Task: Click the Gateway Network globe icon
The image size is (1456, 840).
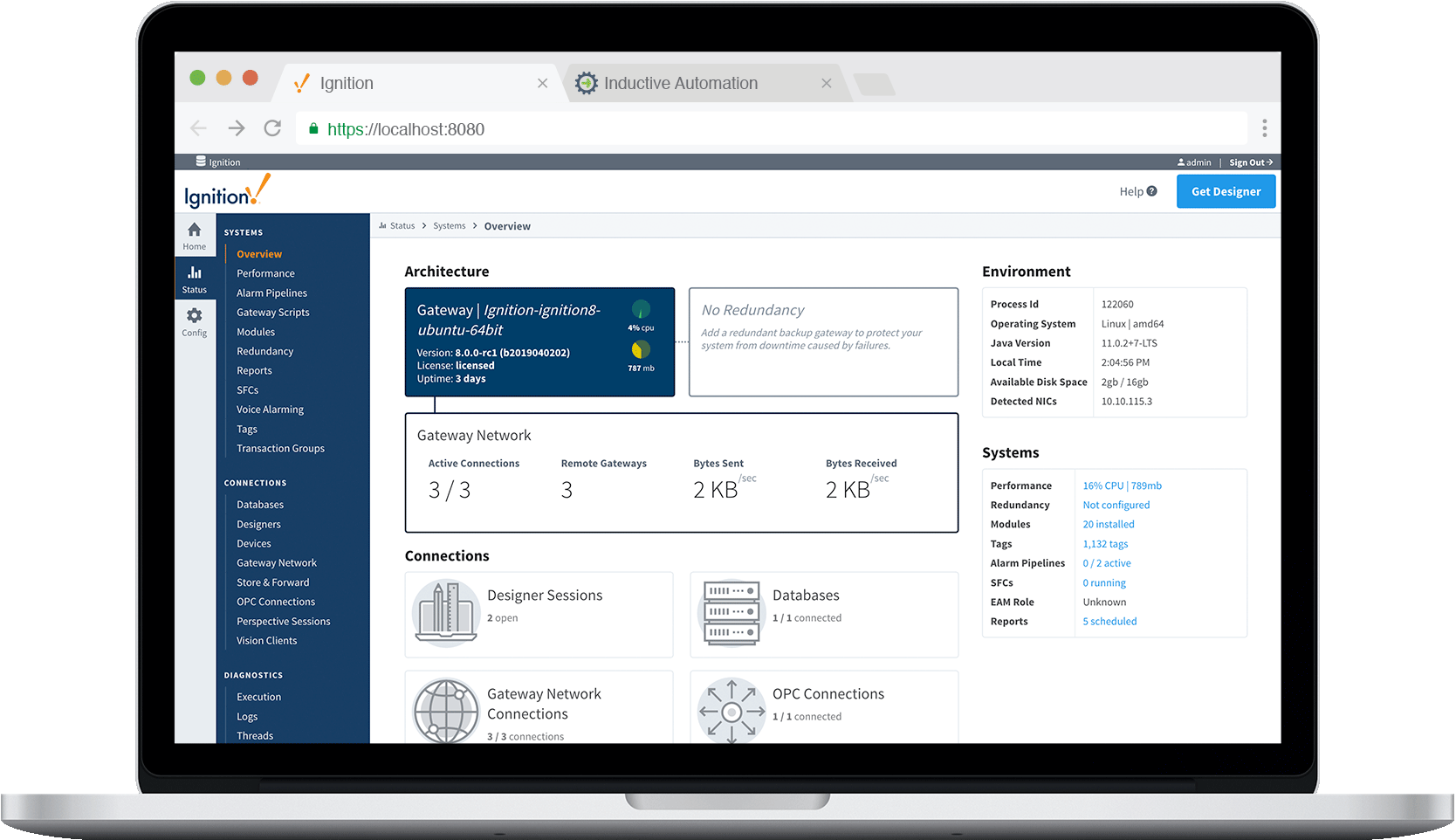Action: click(446, 711)
